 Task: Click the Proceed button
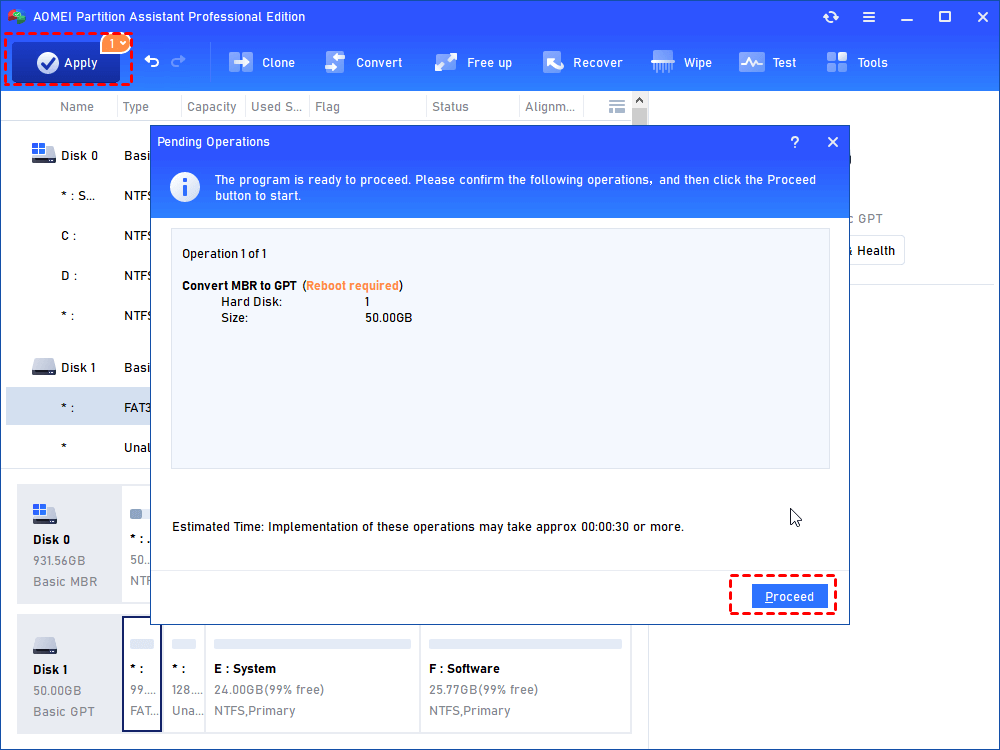click(789, 597)
